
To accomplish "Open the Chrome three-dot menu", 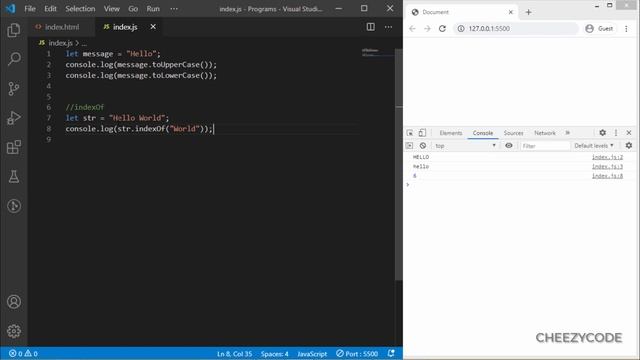I will [x=626, y=29].
